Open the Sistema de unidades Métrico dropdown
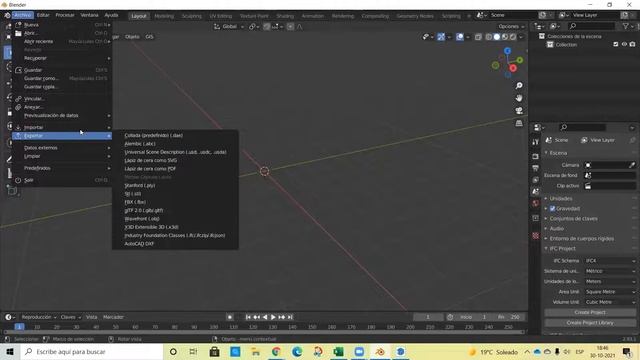Screen dimensions: 640x360 (610, 271)
